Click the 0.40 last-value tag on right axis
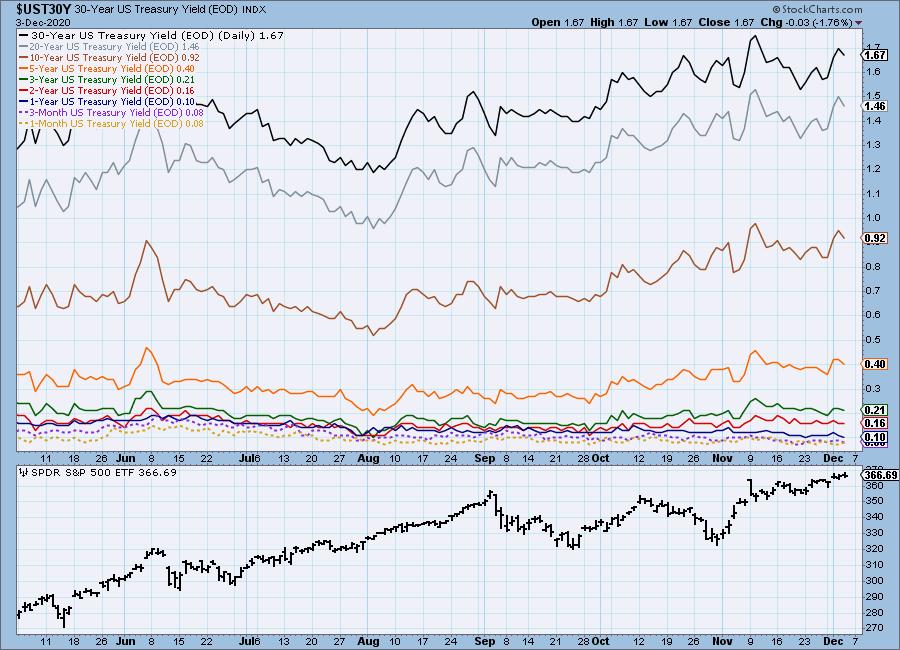Screen dimensions: 900x650 [875, 364]
